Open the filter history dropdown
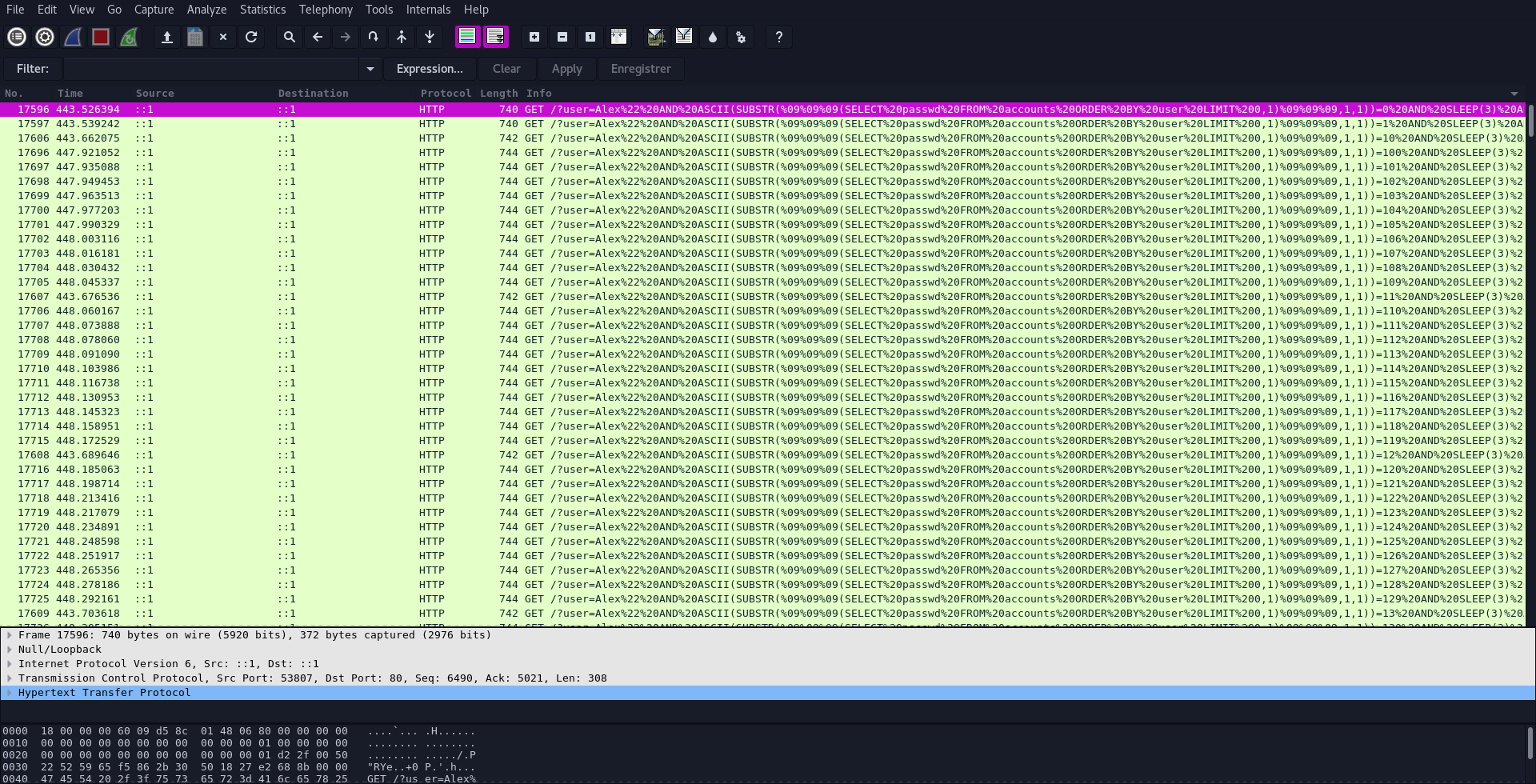Image resolution: width=1536 pixels, height=784 pixels. point(370,69)
